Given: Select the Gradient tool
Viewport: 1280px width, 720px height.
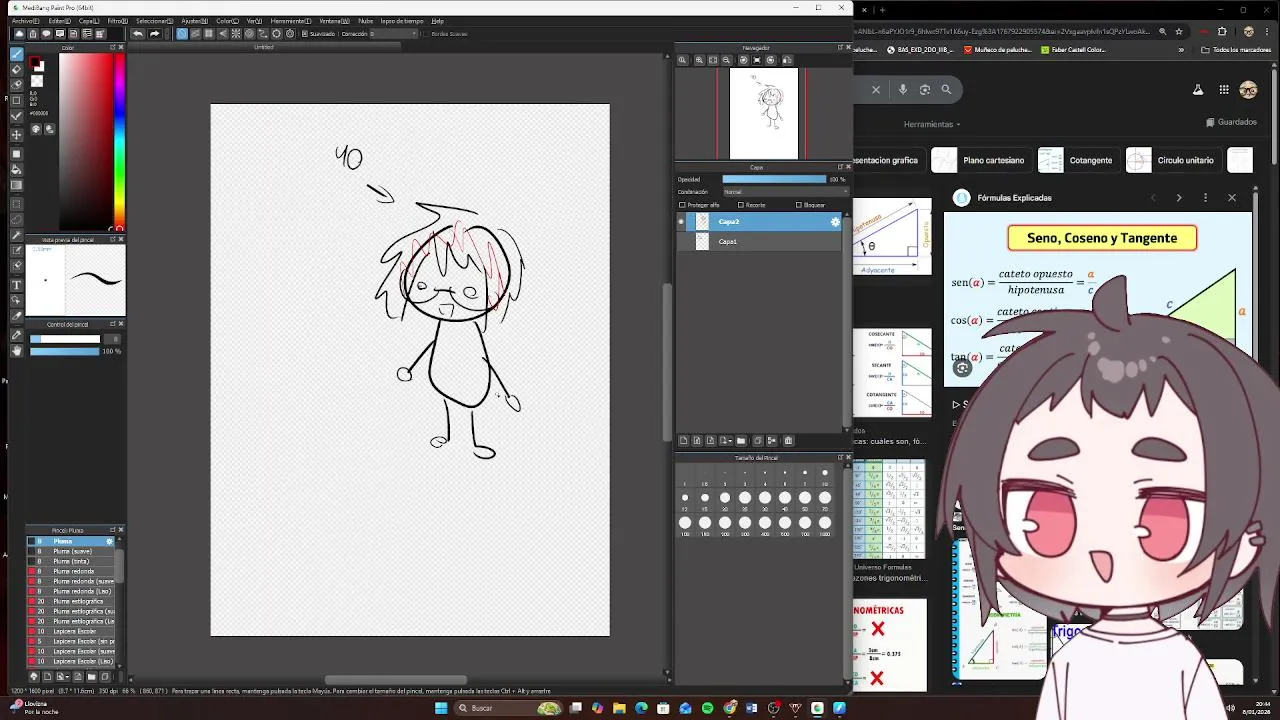Looking at the screenshot, I should click(x=16, y=185).
